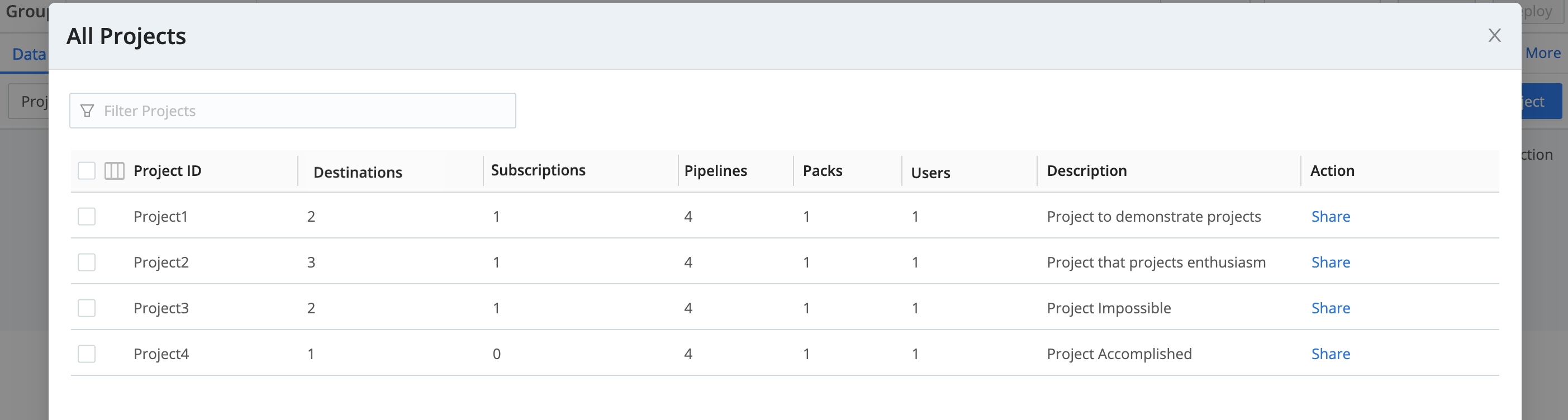Click 'Project that projects enthusiasm' description
Screen dimensions: 1568x420
pyautogui.click(x=1156, y=262)
